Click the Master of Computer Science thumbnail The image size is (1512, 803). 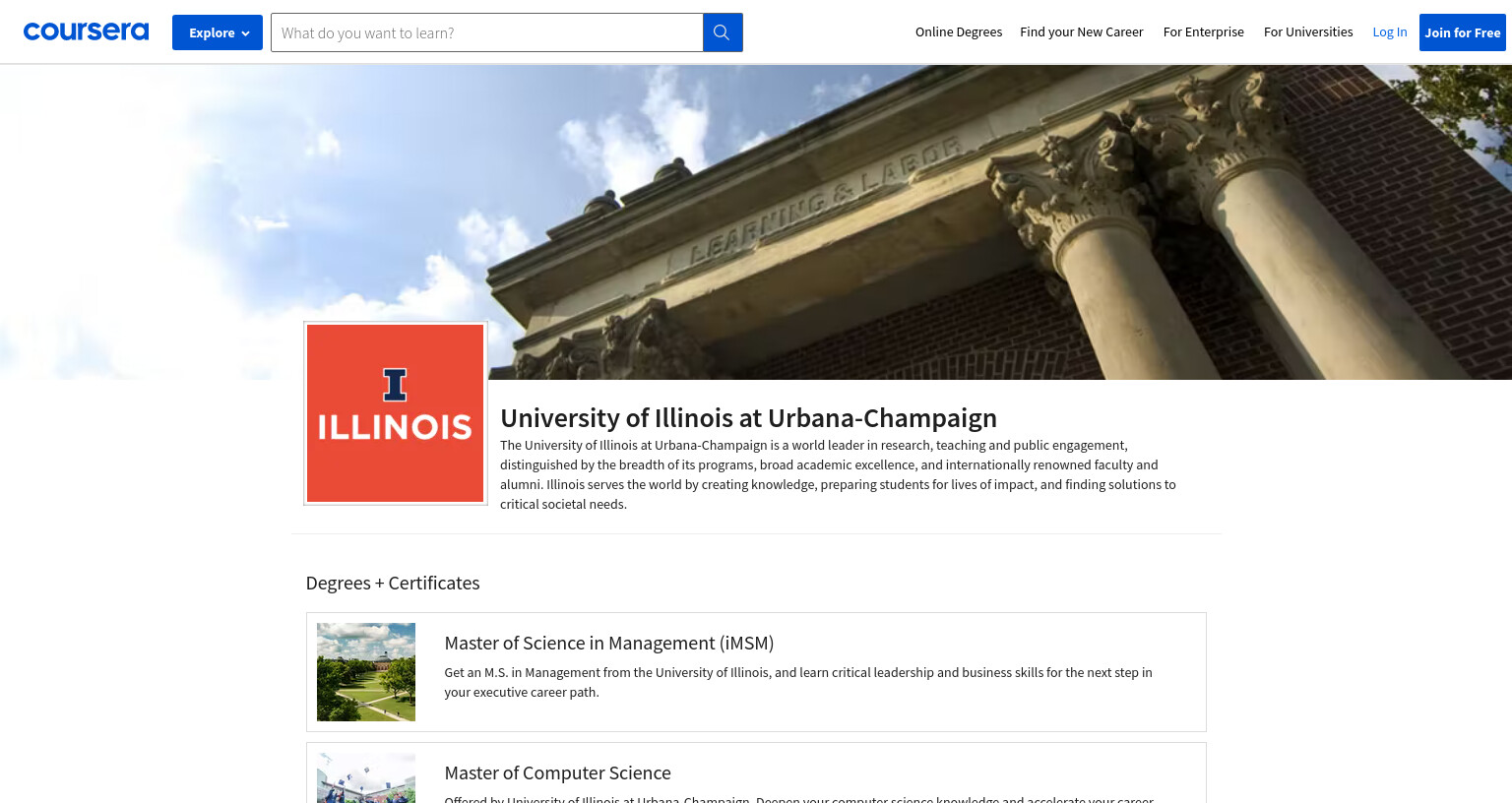click(366, 778)
